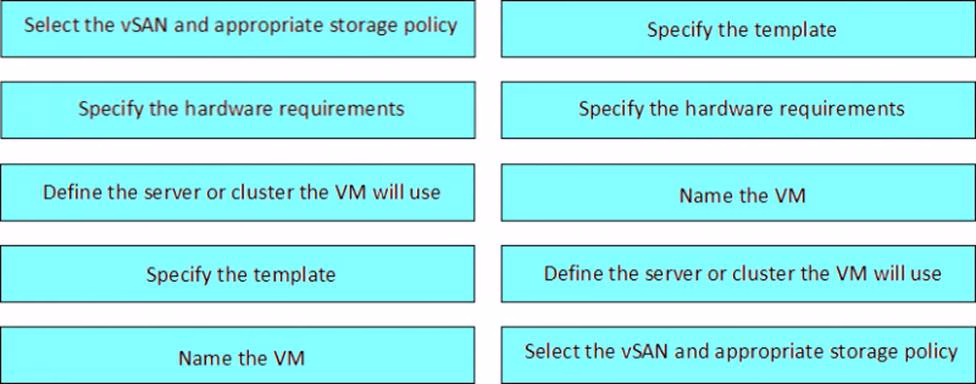
Task: Select left-column 'Select the vSAN and appropriate storage policy' box
Action: (x=238, y=29)
